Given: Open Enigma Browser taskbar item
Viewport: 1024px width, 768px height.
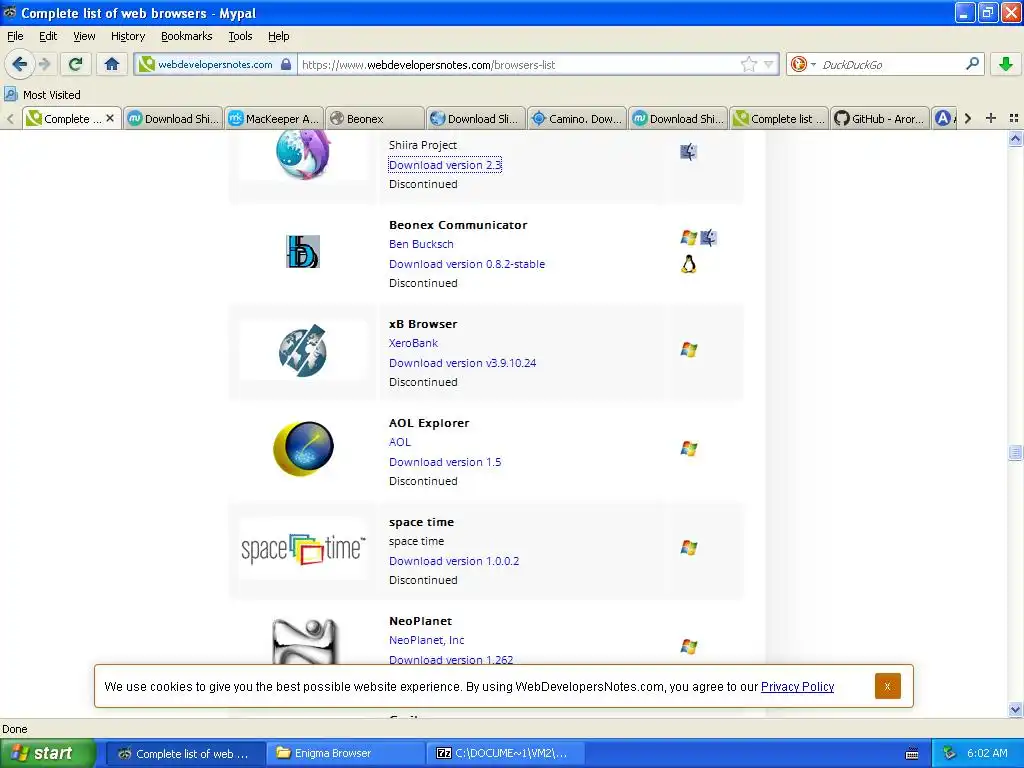Looking at the screenshot, I should pos(345,753).
